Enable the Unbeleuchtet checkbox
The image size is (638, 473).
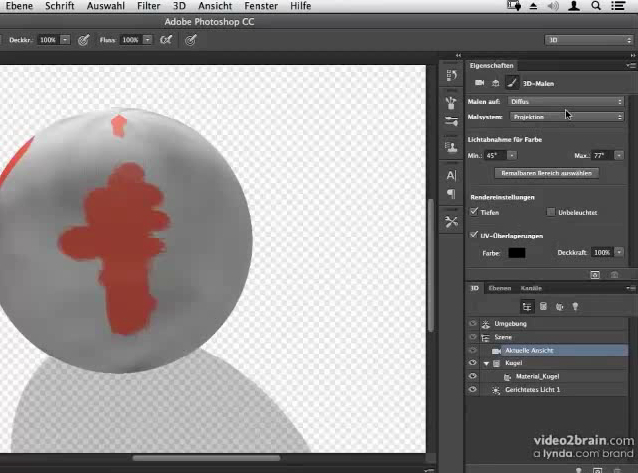click(550, 212)
